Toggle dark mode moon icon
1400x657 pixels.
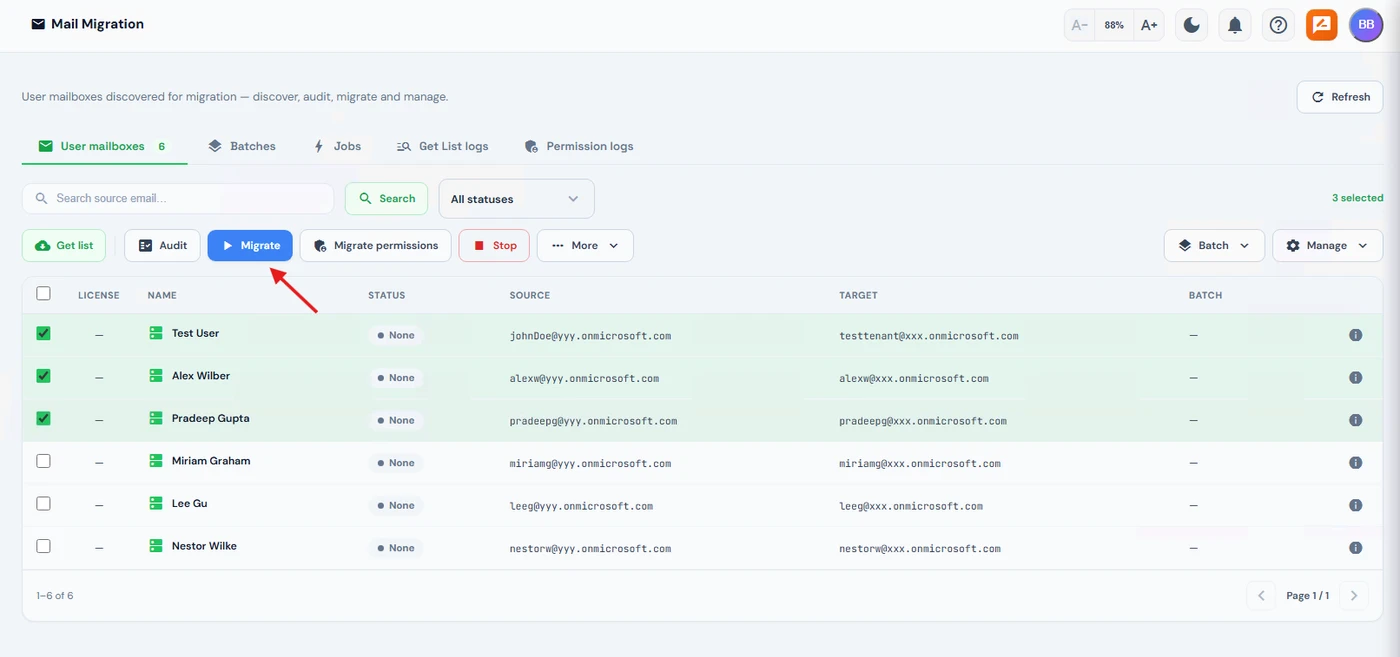1192,25
